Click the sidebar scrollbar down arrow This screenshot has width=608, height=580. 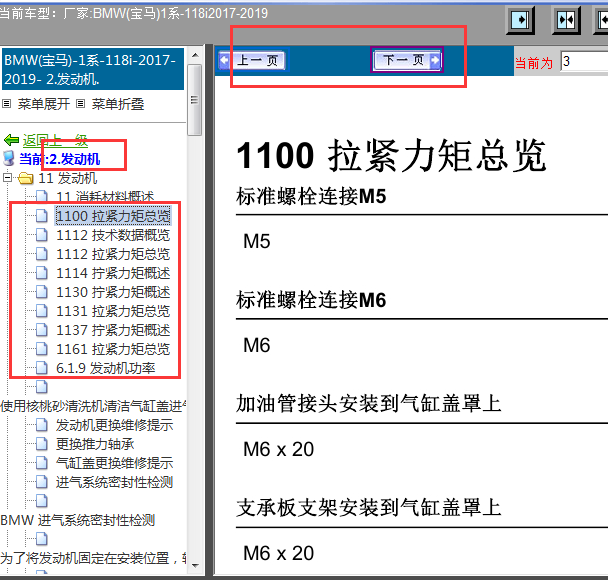(x=195, y=565)
